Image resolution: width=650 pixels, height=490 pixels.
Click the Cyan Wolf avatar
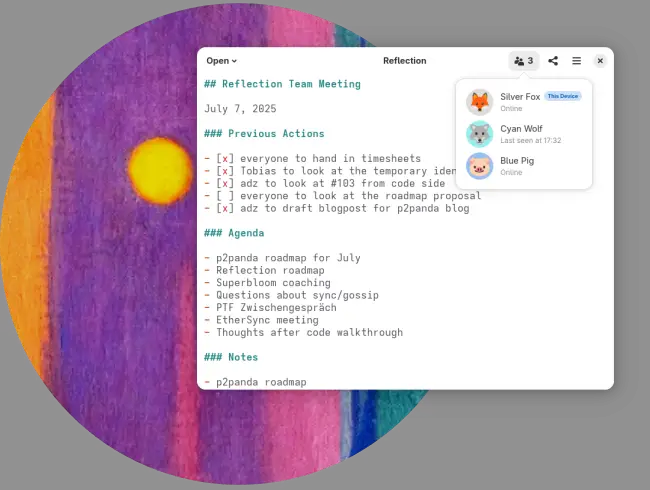pos(480,134)
